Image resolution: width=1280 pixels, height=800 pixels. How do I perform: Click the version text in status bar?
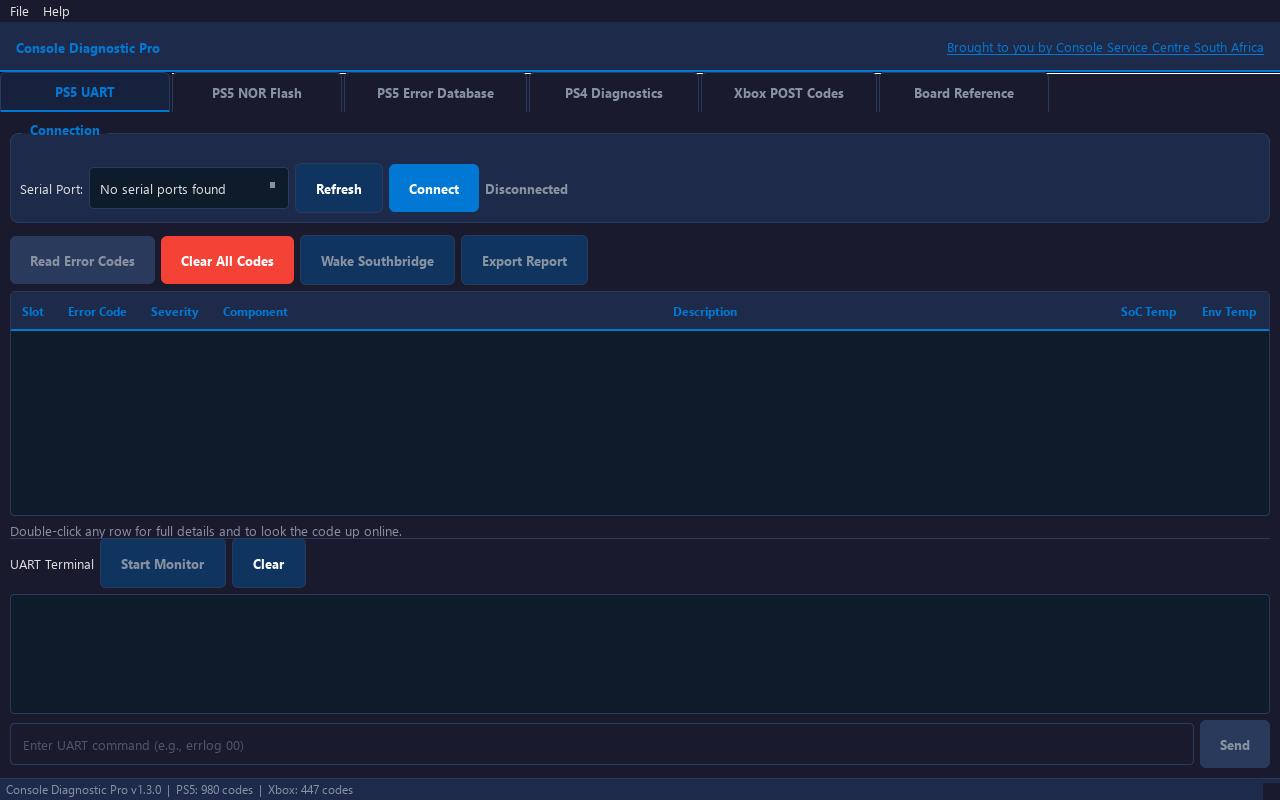pos(180,790)
